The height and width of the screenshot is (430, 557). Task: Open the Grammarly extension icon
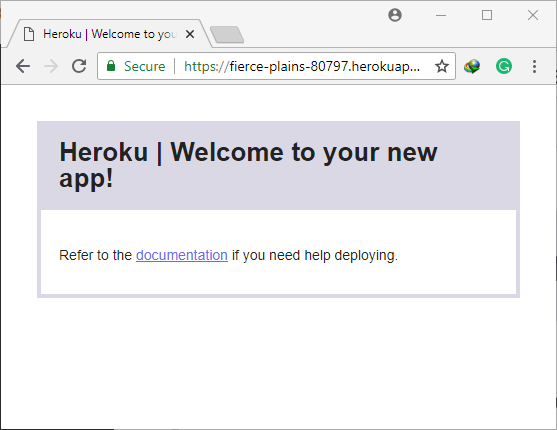coord(504,66)
